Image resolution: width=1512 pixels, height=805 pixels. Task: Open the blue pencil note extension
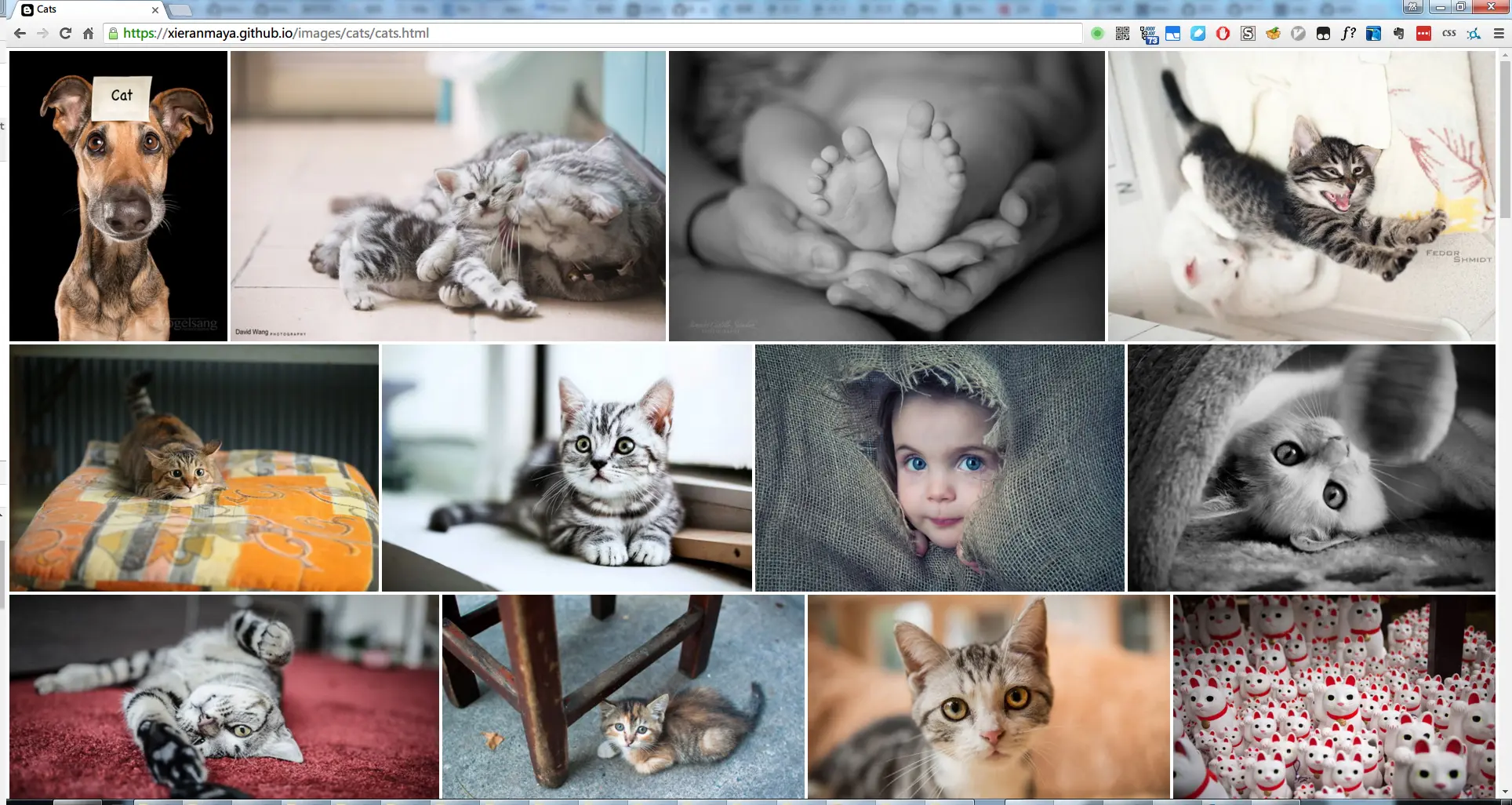[x=1198, y=34]
